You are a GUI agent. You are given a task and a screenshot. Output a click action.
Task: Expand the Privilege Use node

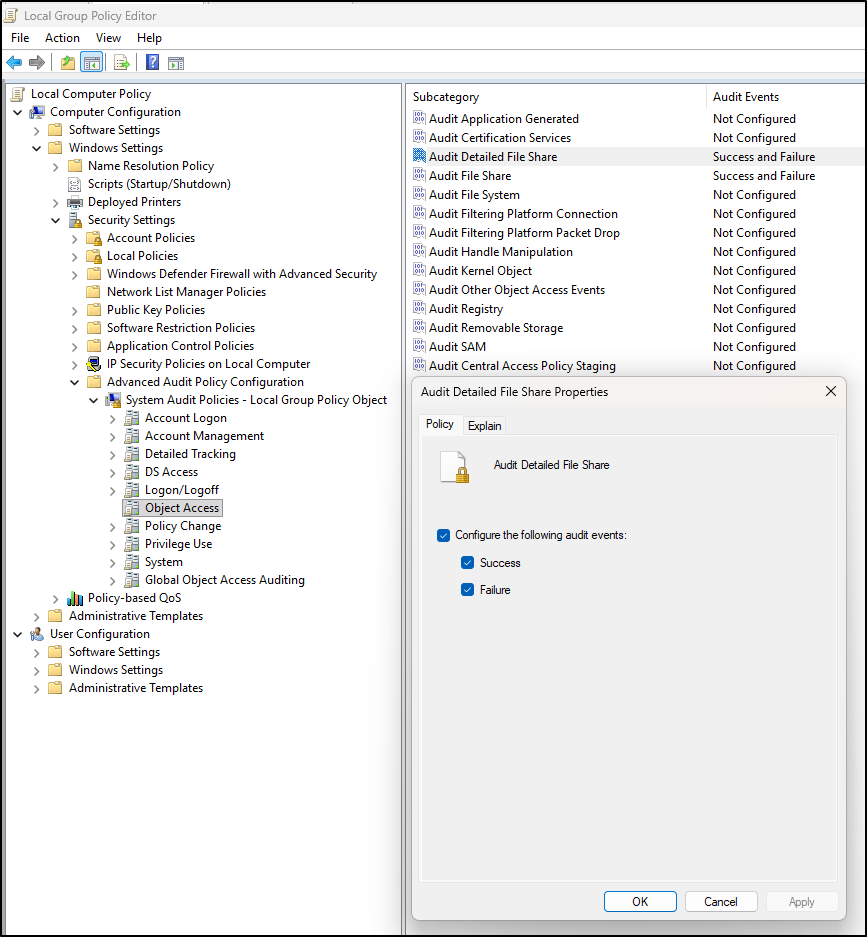tap(113, 544)
